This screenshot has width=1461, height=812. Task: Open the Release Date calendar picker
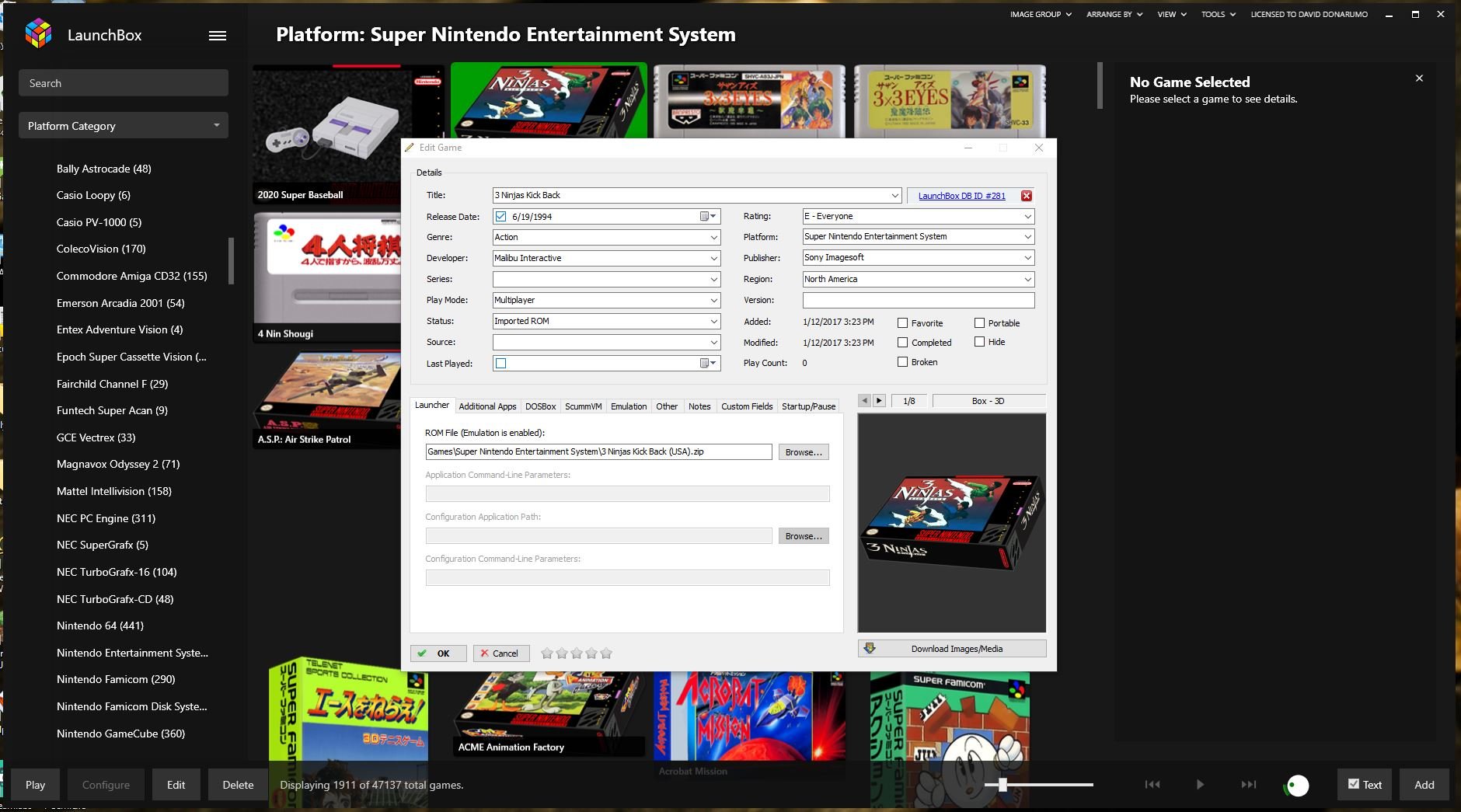pos(708,217)
